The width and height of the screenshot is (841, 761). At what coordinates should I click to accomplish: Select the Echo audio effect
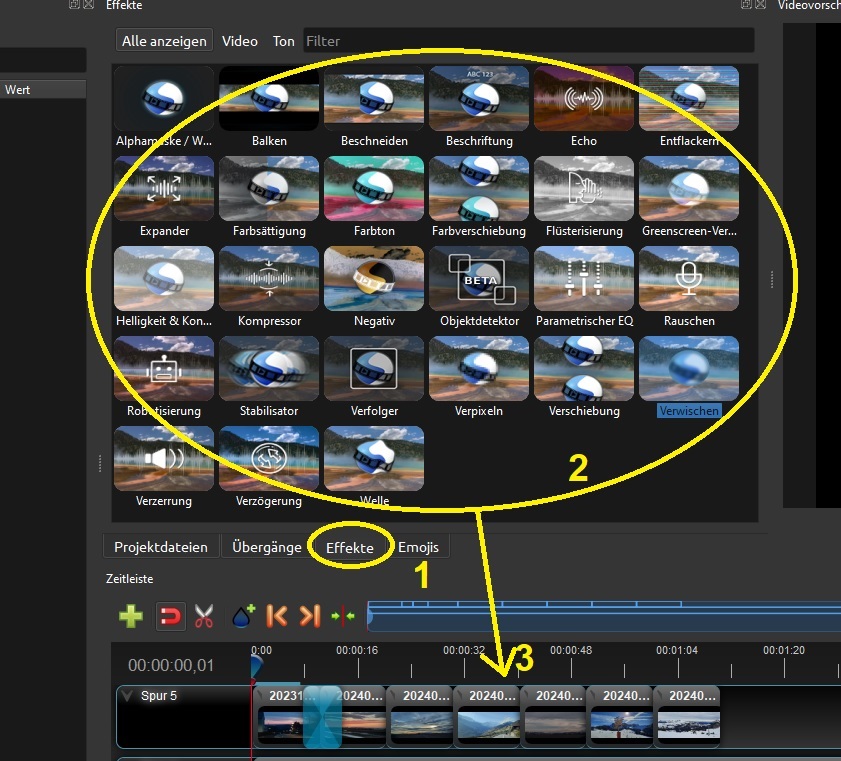[583, 100]
